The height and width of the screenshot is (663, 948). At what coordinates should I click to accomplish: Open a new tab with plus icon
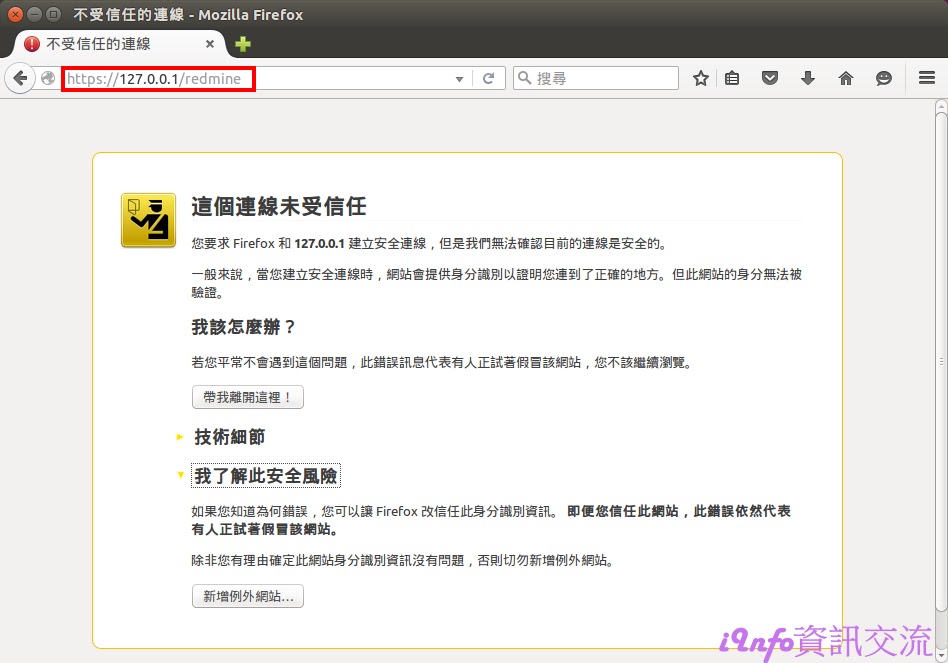point(243,44)
